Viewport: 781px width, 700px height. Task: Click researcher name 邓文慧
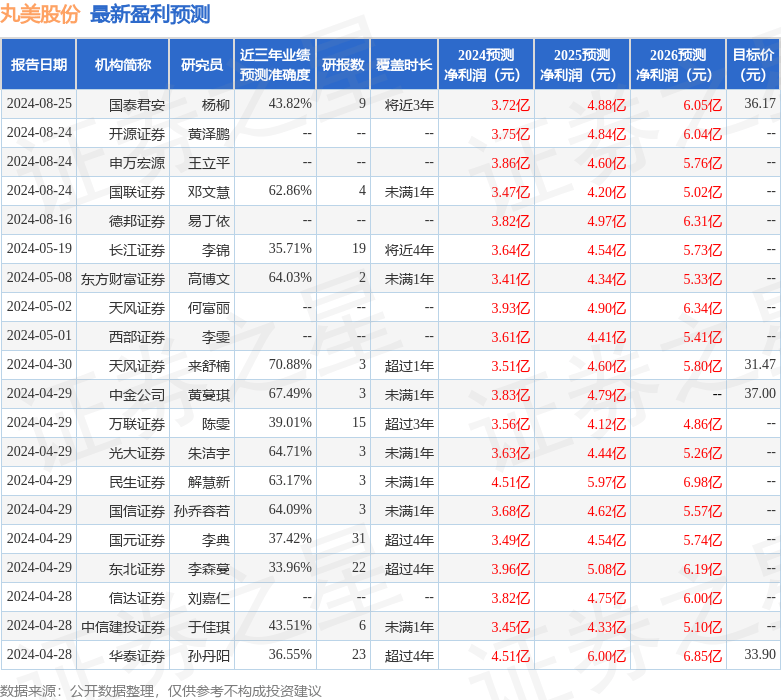click(x=209, y=191)
